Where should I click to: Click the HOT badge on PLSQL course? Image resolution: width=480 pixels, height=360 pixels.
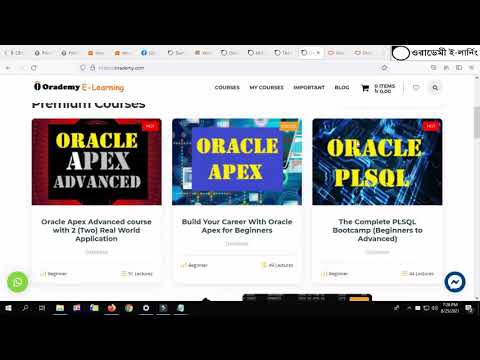(431, 126)
